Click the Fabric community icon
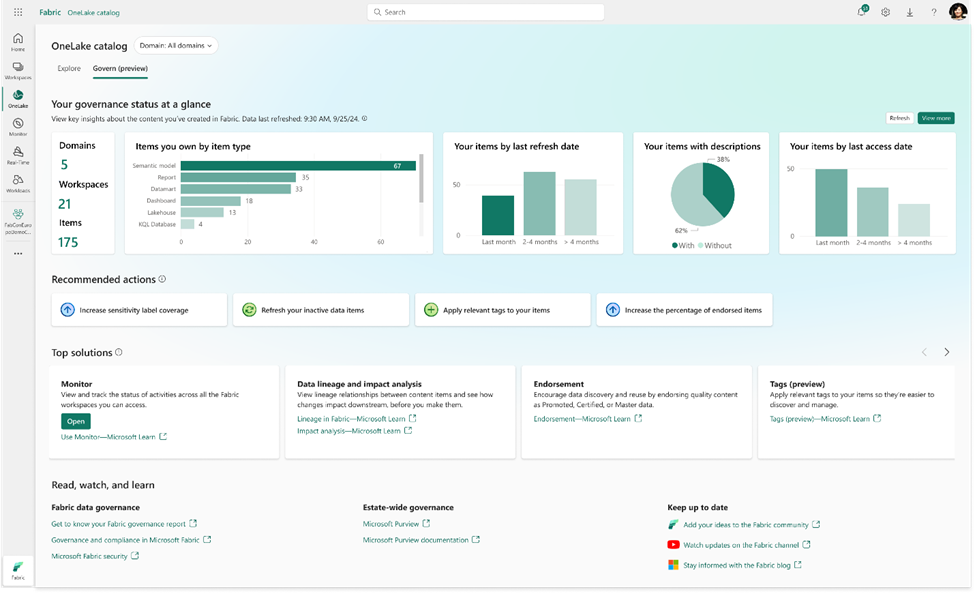The image size is (975, 594). [673, 524]
